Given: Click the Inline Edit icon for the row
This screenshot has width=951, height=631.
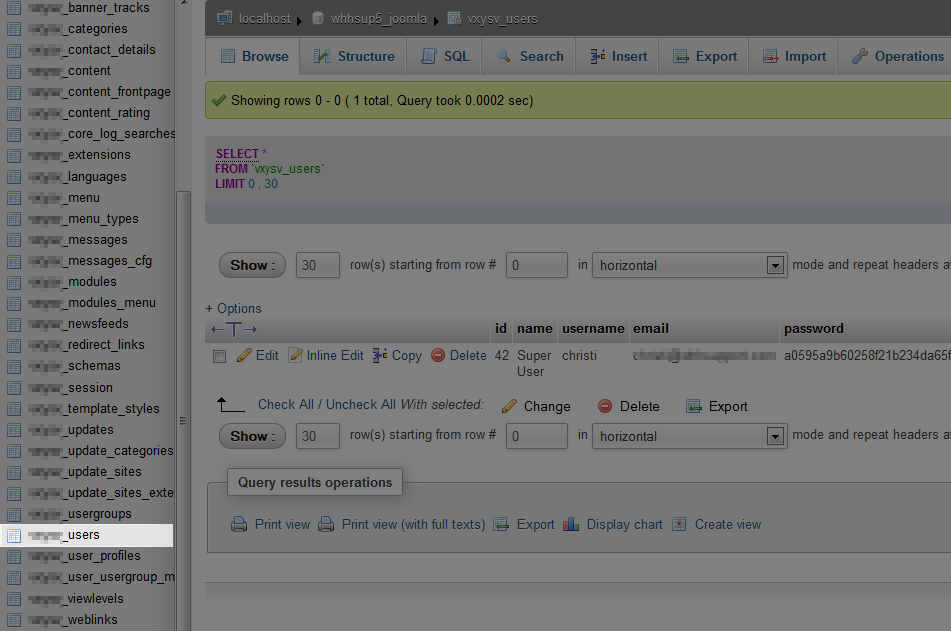Looking at the screenshot, I should [x=295, y=355].
